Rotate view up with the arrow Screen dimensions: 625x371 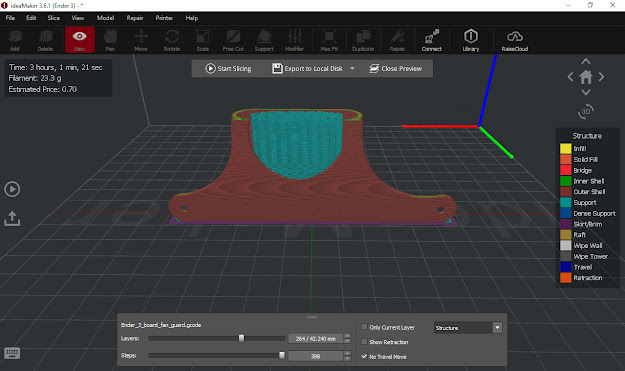tap(586, 61)
